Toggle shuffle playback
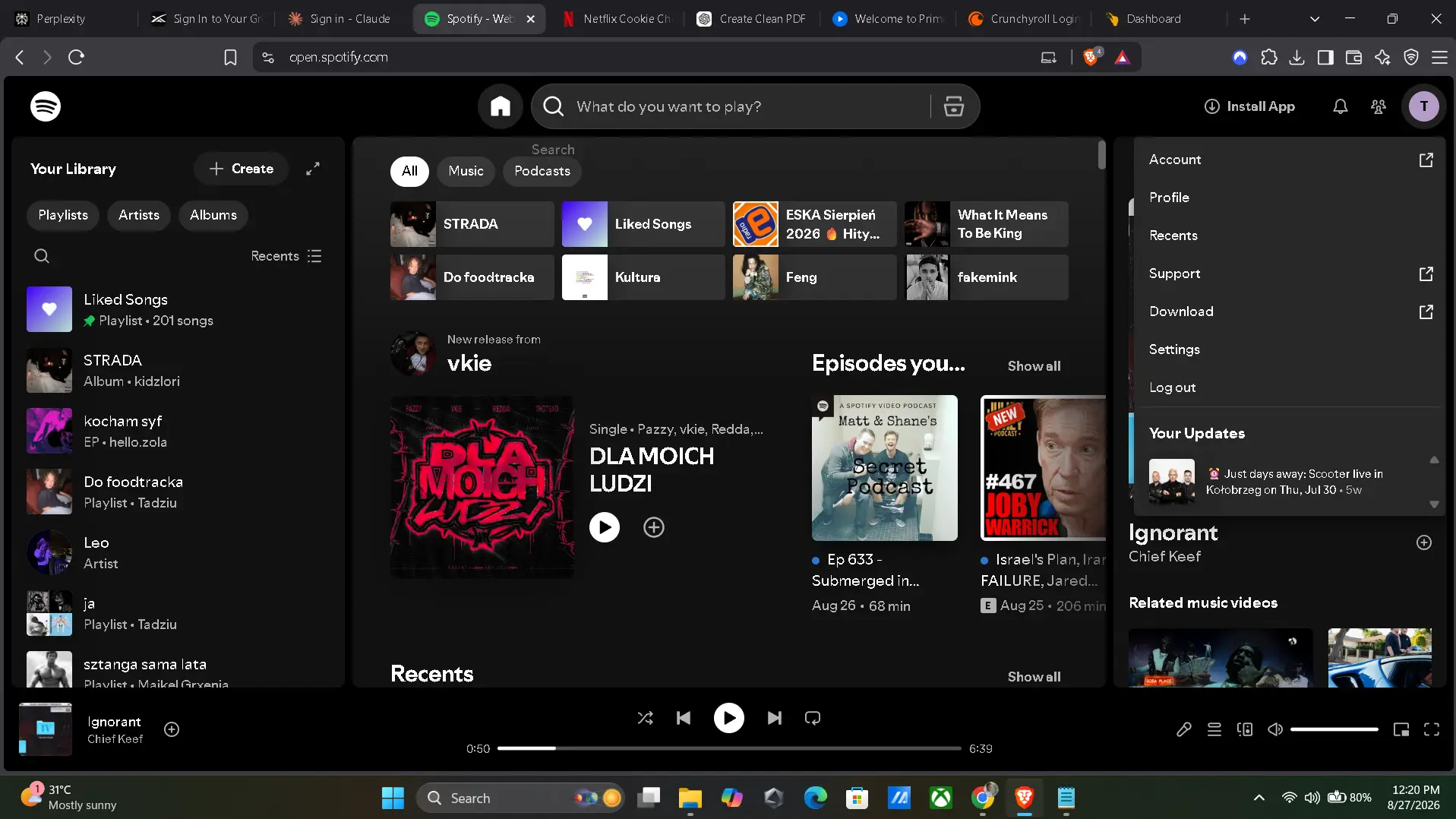Image resolution: width=1456 pixels, height=819 pixels. 646,718
